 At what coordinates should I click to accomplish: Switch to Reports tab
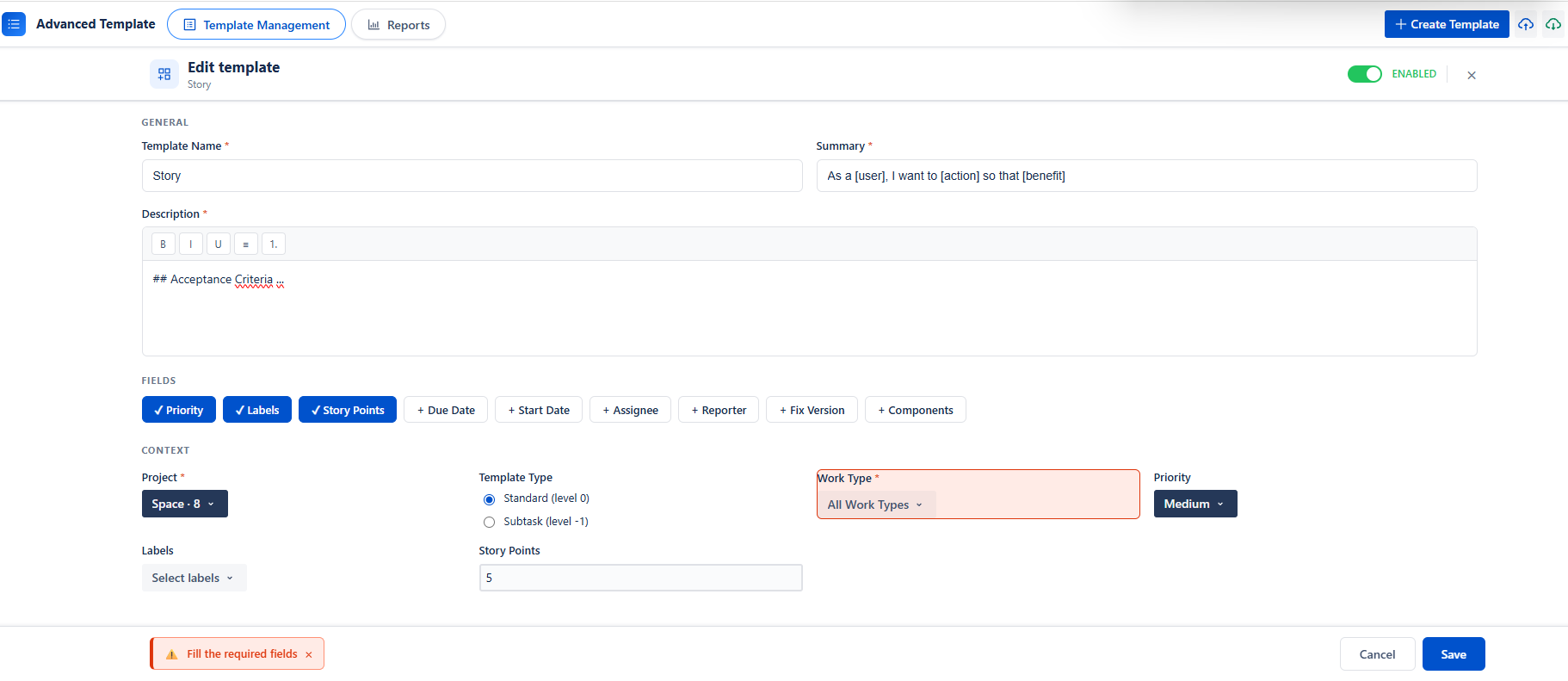(x=398, y=24)
